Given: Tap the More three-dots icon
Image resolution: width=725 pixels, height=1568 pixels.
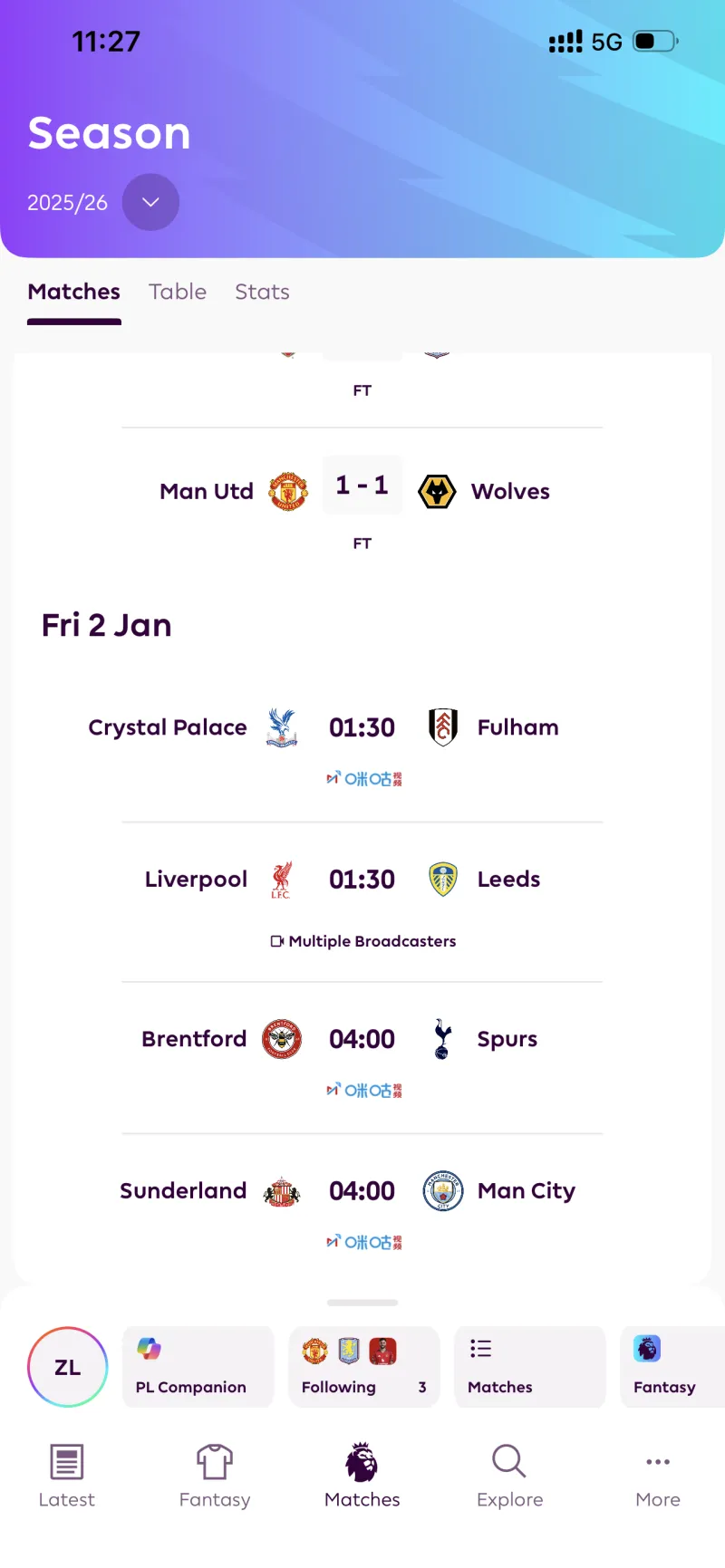Looking at the screenshot, I should [x=658, y=1461].
